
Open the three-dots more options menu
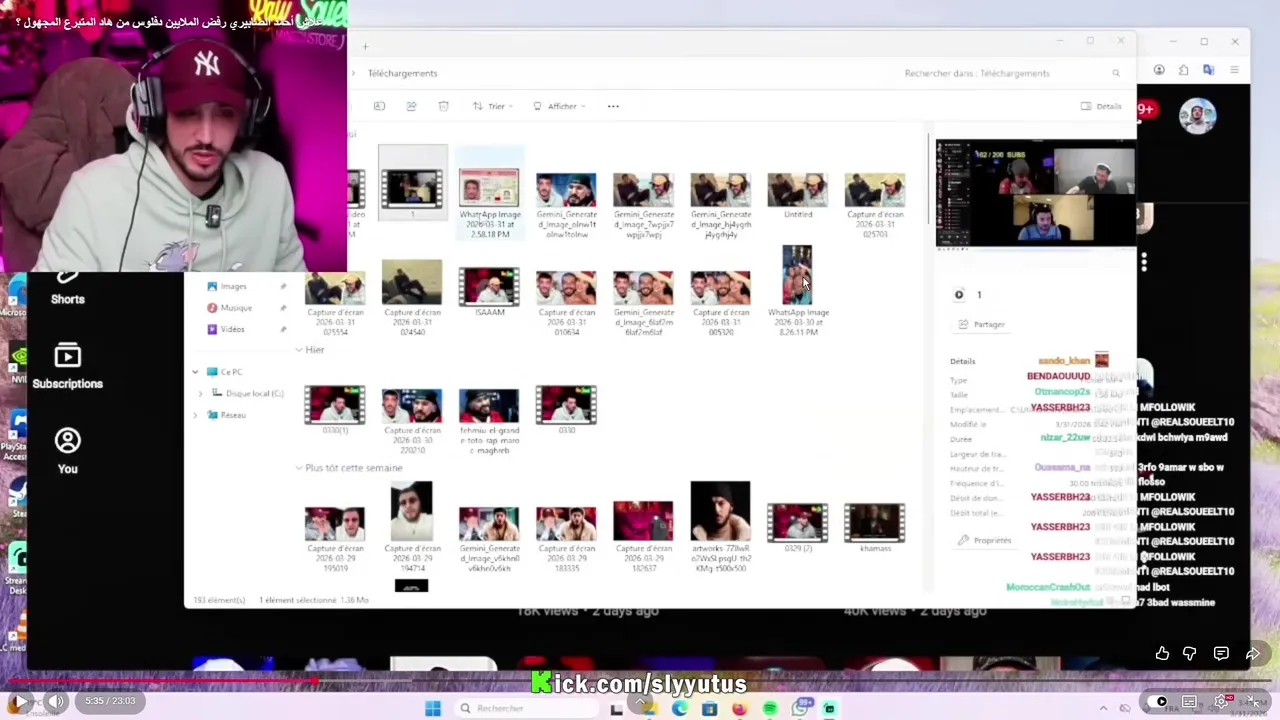[x=613, y=106]
